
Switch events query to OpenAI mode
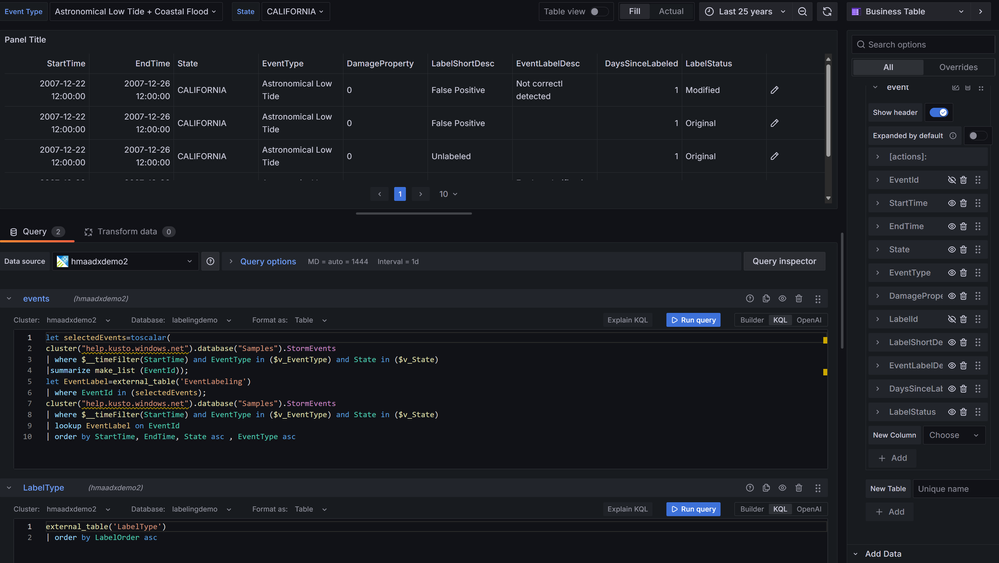(809, 320)
